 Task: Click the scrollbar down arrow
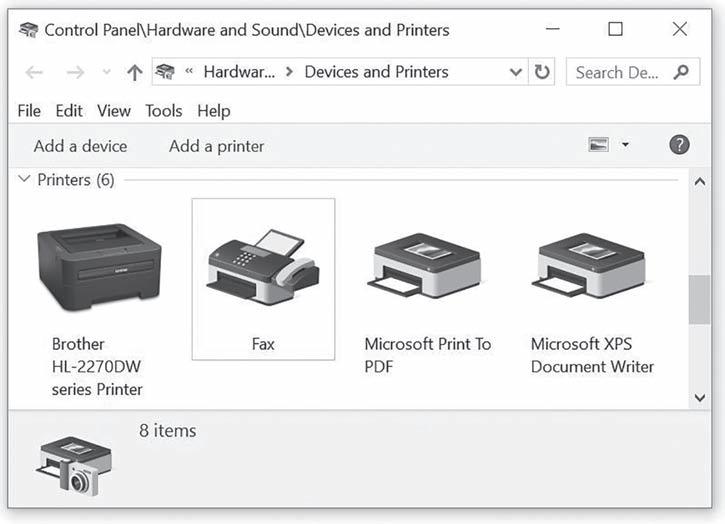[700, 397]
